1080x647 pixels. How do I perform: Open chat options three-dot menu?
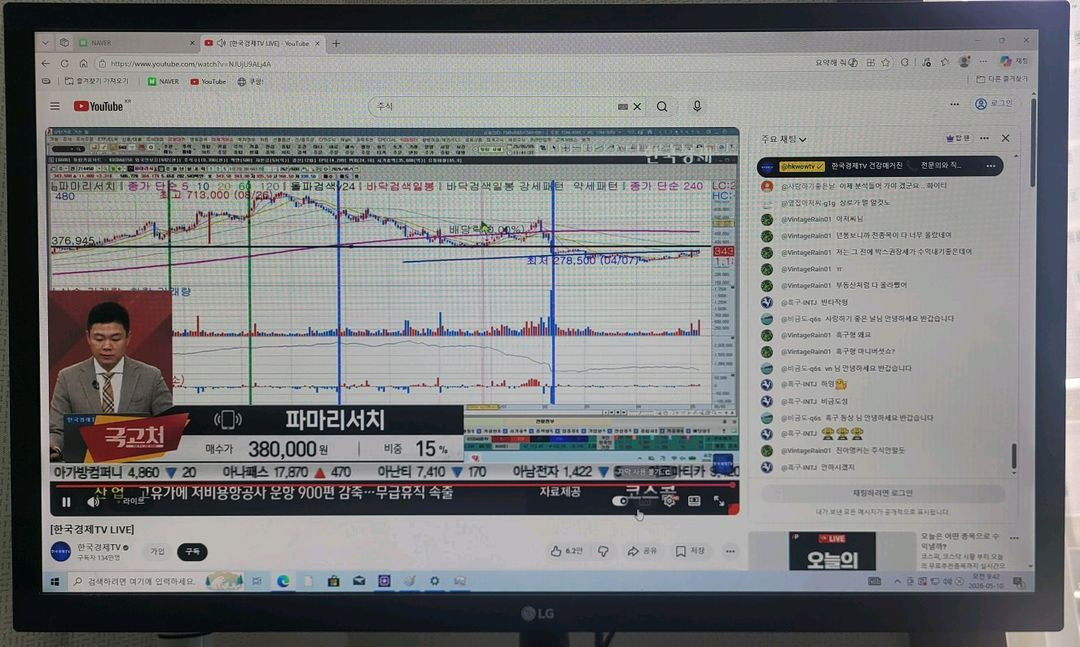[x=984, y=138]
